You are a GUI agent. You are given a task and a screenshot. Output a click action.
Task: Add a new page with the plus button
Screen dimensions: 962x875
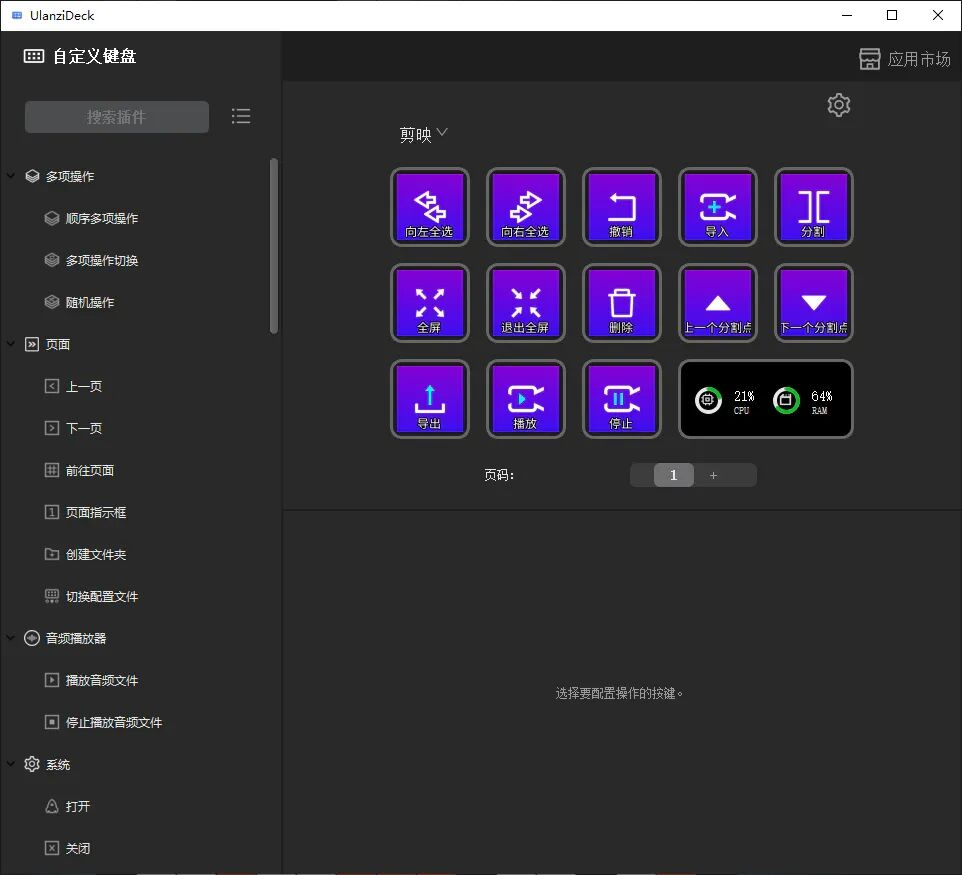(x=714, y=475)
